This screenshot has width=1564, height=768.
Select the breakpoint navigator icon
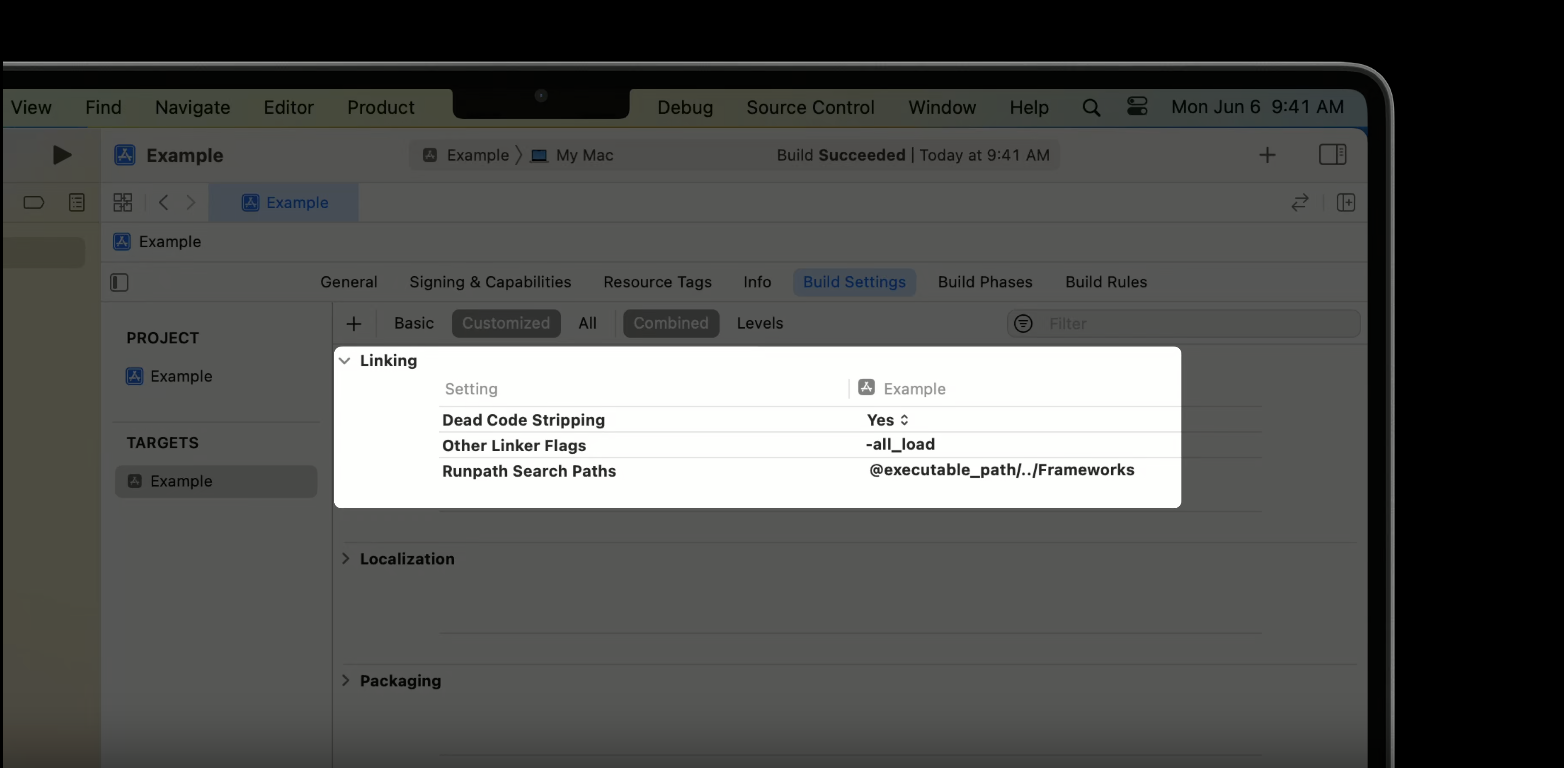[x=33, y=203]
